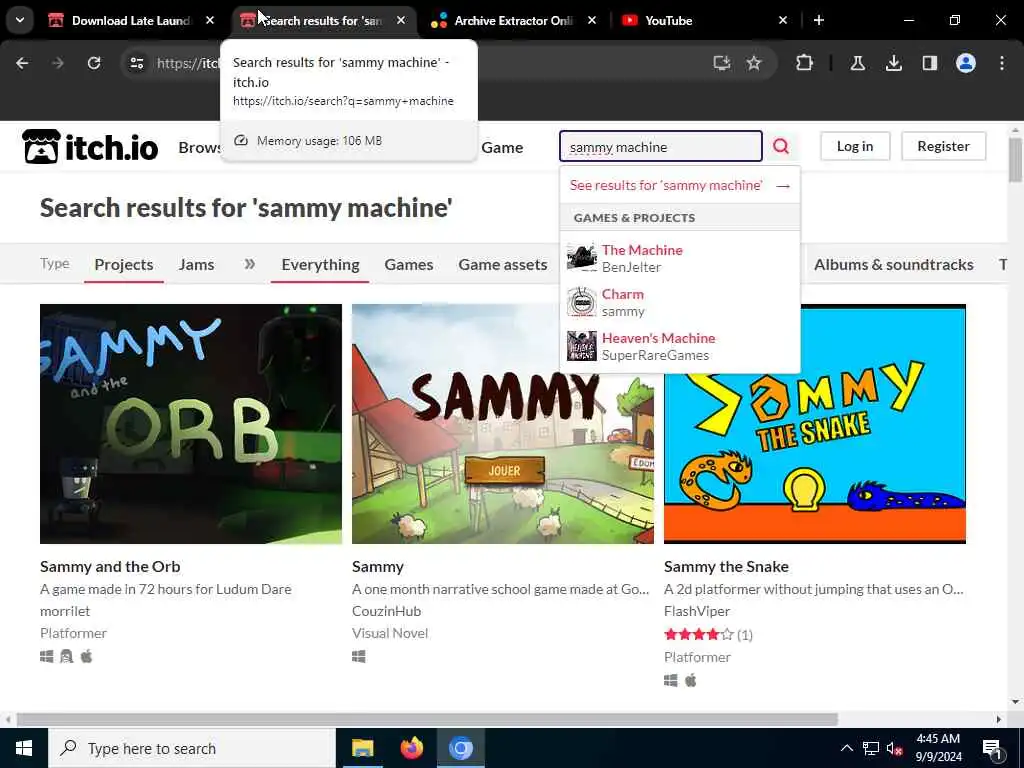Viewport: 1024px width, 768px height.
Task: Open the Chrome profile avatar
Action: 965,63
